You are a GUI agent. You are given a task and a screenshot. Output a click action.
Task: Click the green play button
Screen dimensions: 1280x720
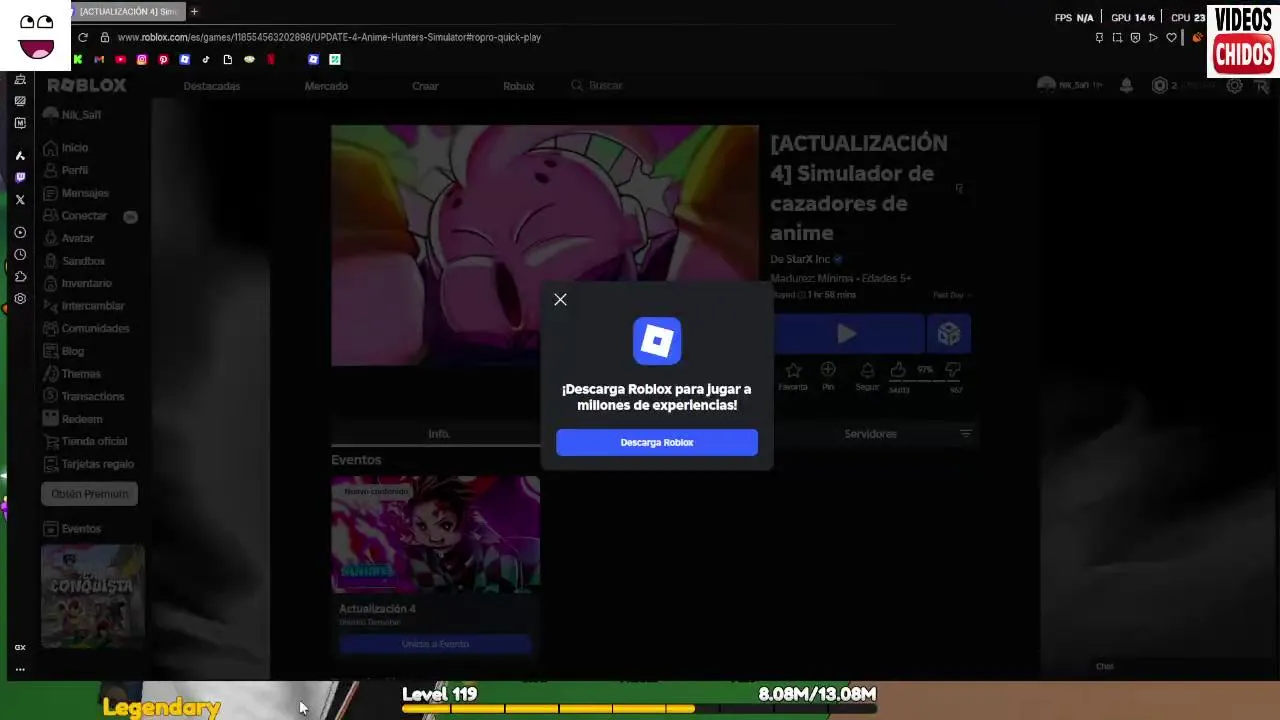847,334
